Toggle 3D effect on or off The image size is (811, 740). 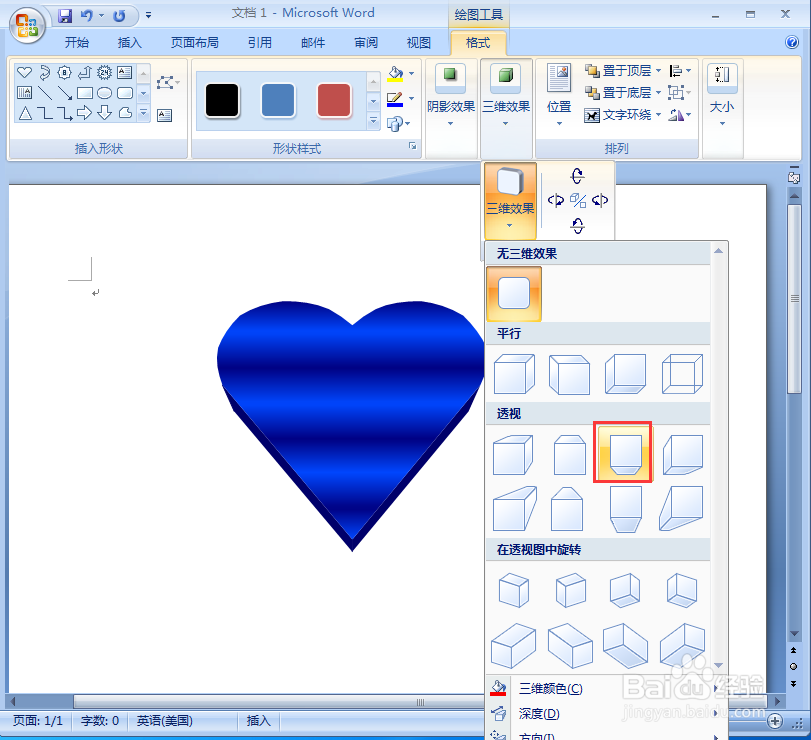click(x=578, y=200)
